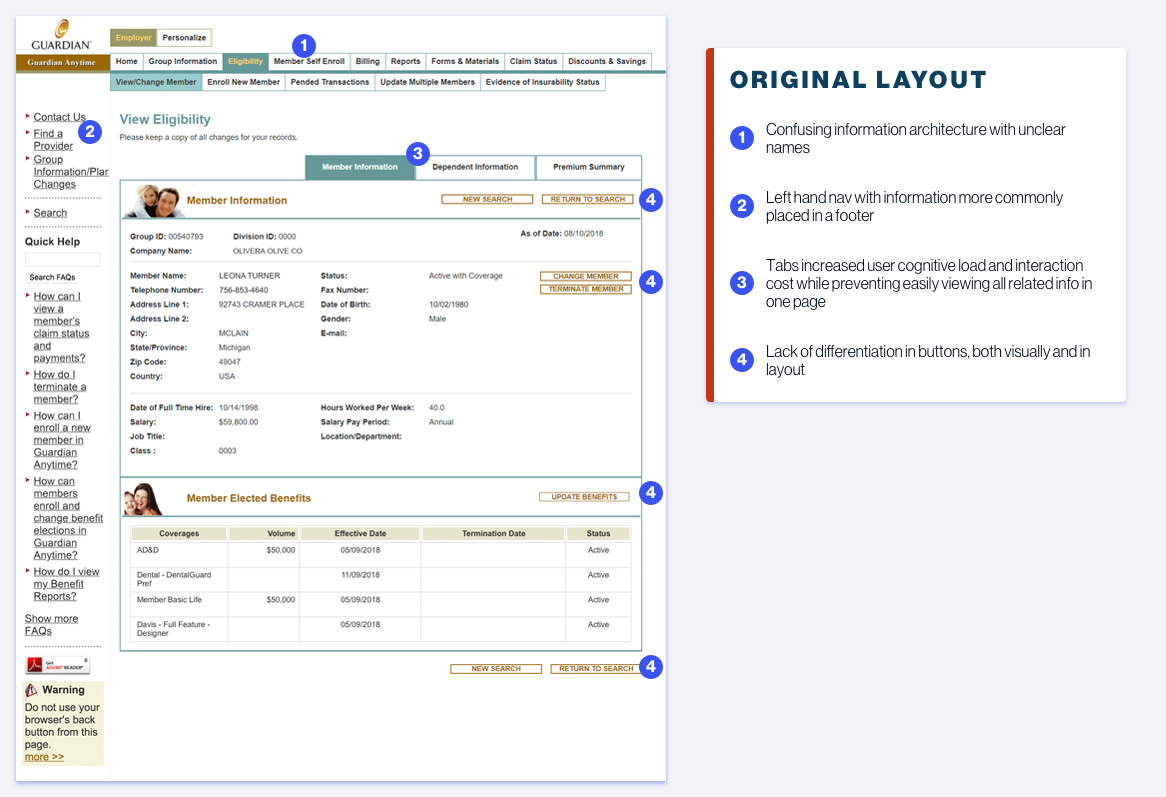Image resolution: width=1166 pixels, height=797 pixels.
Task: Click Davis - Full Feature - Designer row
Action: tap(381, 629)
